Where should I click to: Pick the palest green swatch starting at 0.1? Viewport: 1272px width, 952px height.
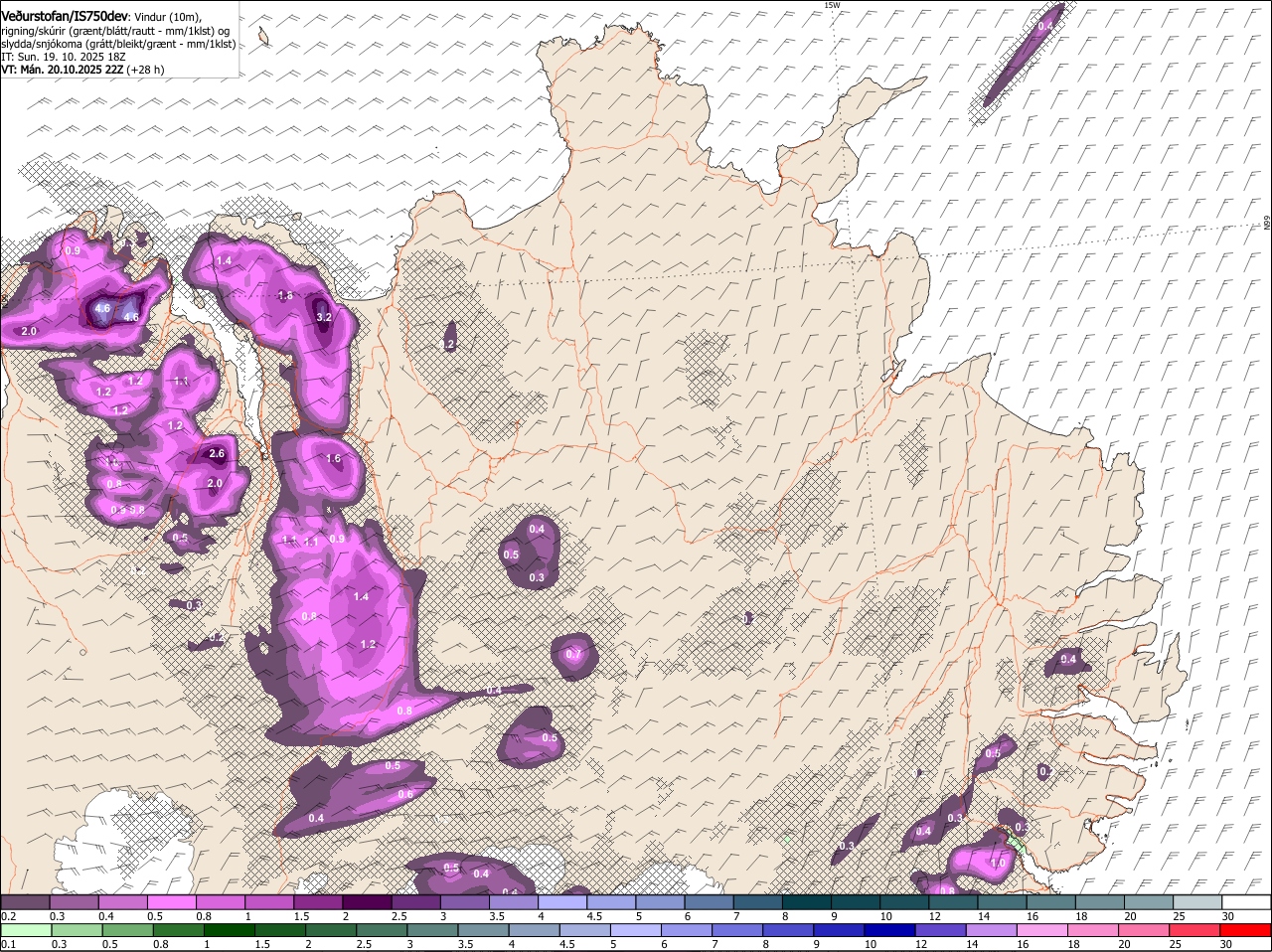25,930
